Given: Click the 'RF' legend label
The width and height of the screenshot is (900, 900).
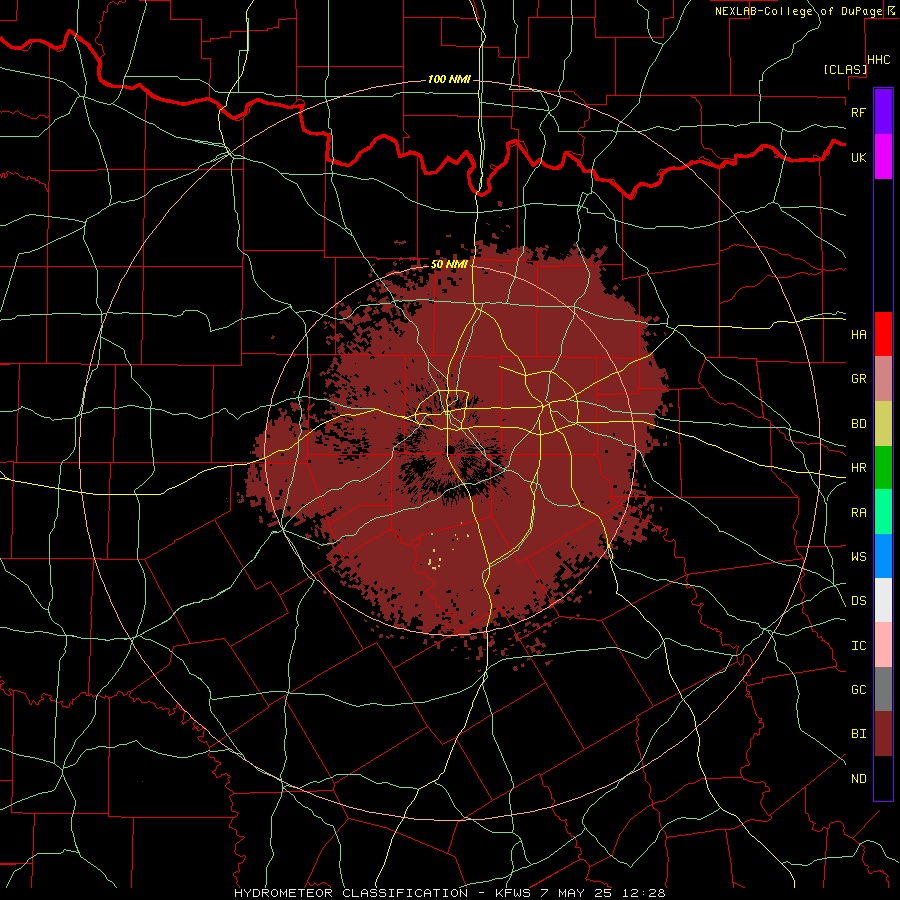Looking at the screenshot, I should coord(858,112).
